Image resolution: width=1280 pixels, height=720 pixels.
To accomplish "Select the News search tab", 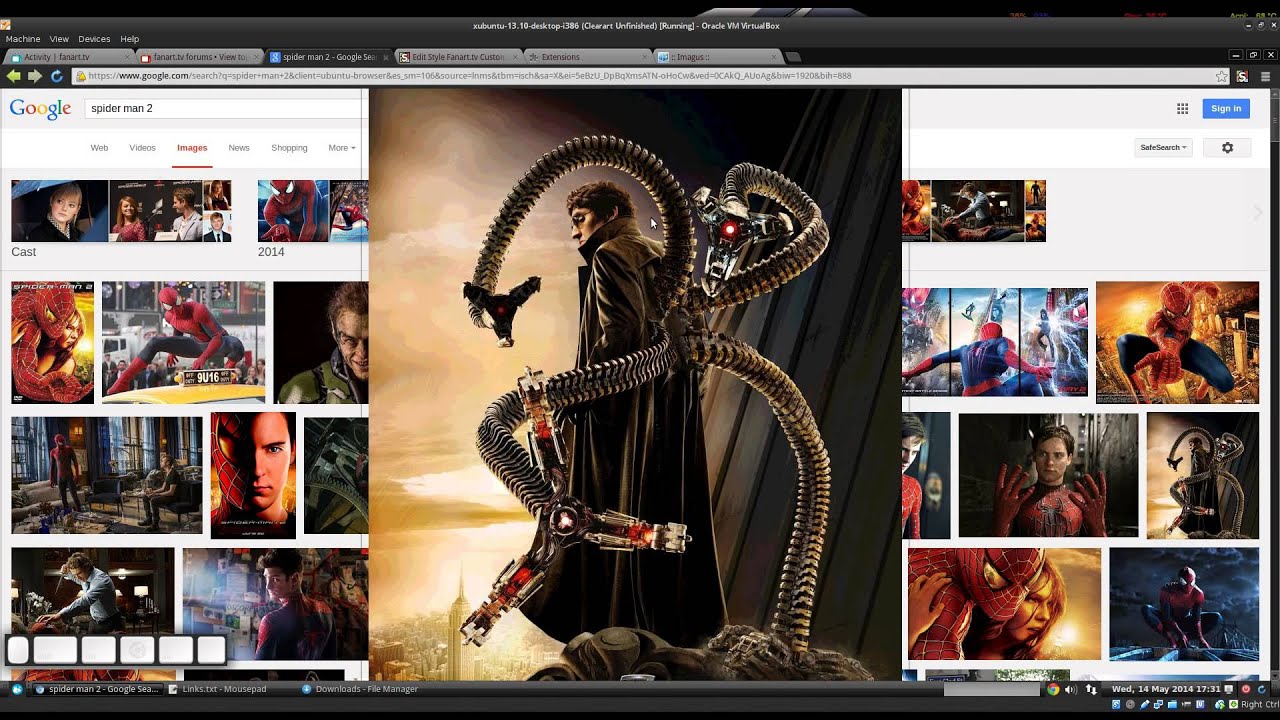I will pos(239,148).
